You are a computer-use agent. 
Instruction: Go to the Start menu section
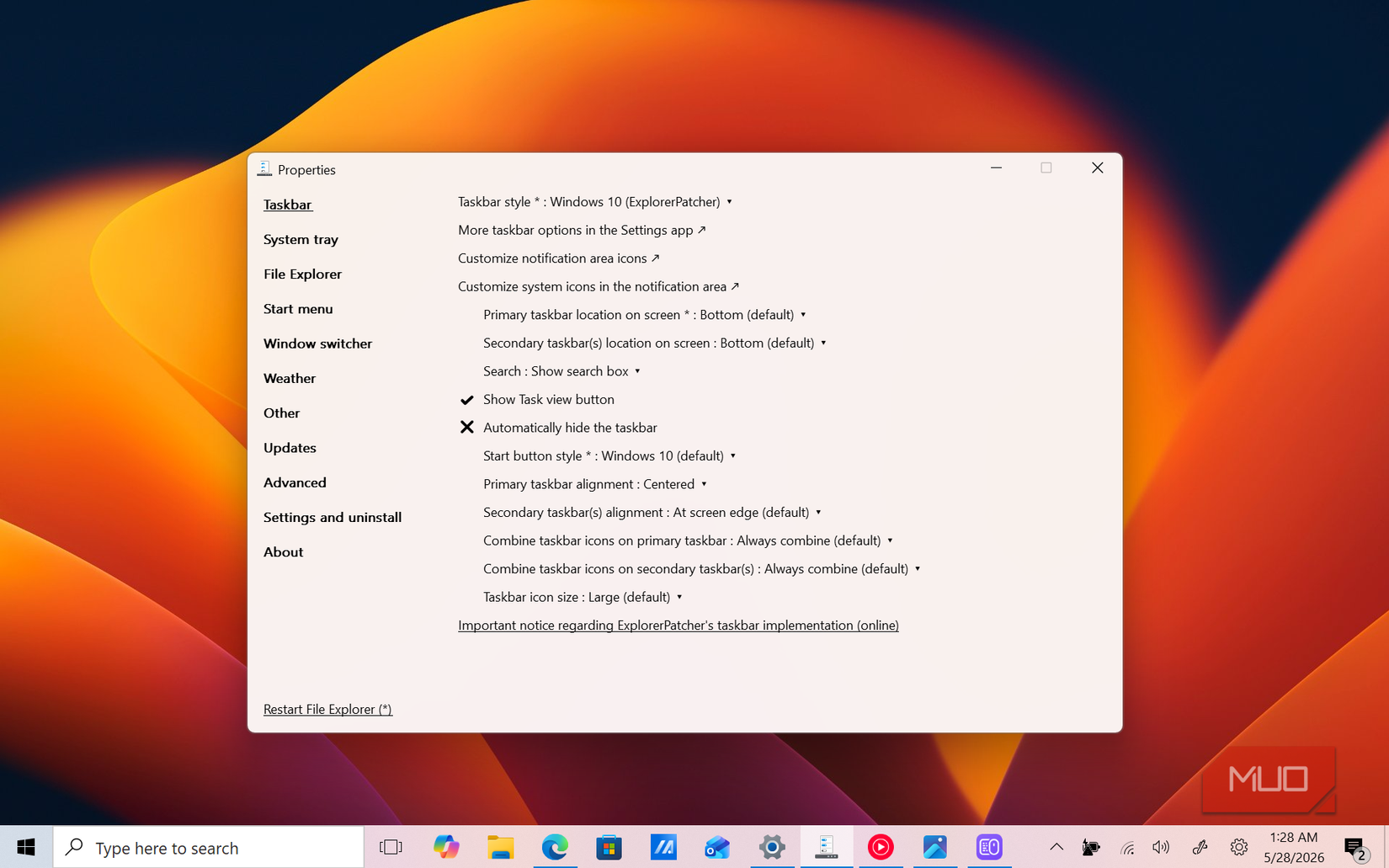[x=298, y=309]
